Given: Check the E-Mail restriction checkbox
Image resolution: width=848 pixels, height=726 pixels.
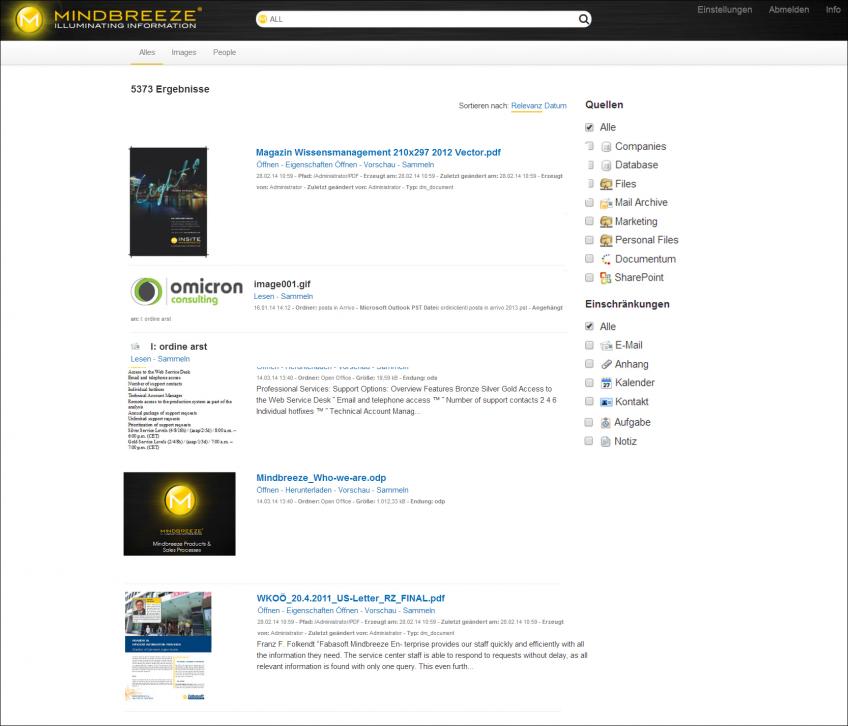Looking at the screenshot, I should click(590, 344).
